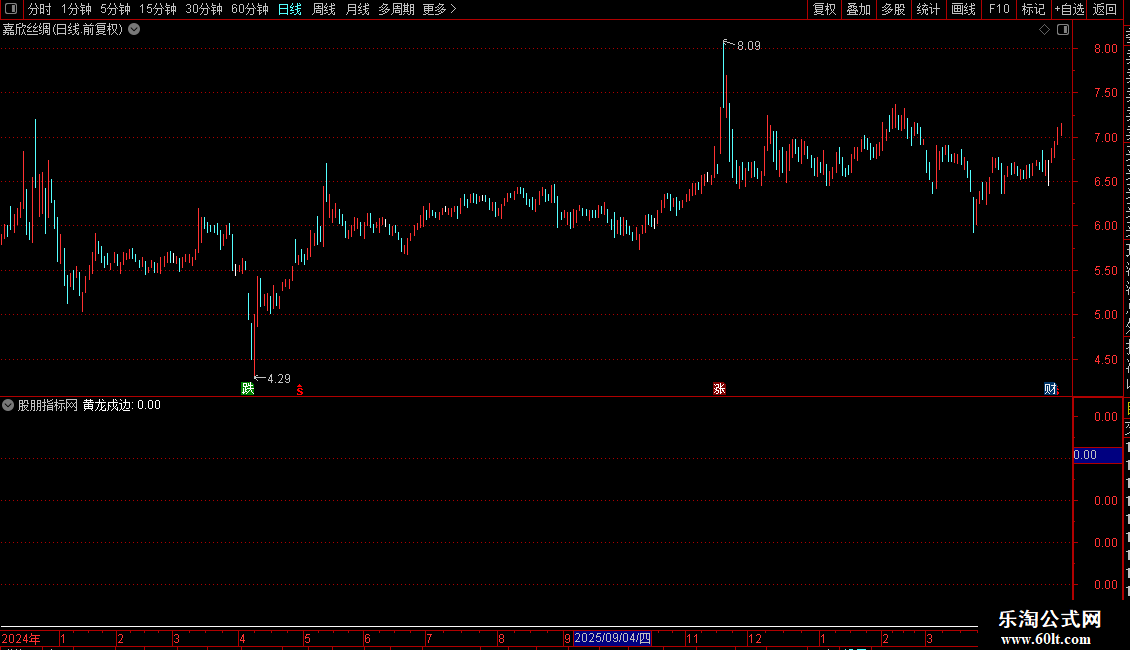This screenshot has height=650, width=1130.
Task: Click the 6.00 price axis label
Action: [x=1105, y=226]
